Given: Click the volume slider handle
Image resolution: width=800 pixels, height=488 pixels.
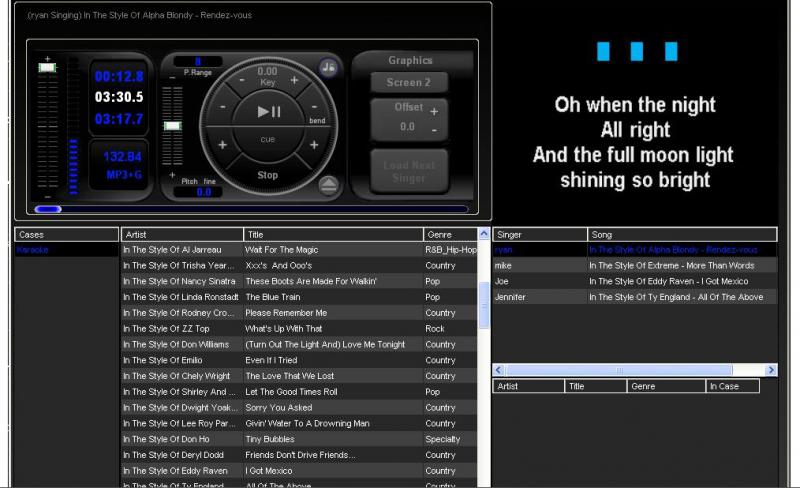Looking at the screenshot, I should [47, 67].
